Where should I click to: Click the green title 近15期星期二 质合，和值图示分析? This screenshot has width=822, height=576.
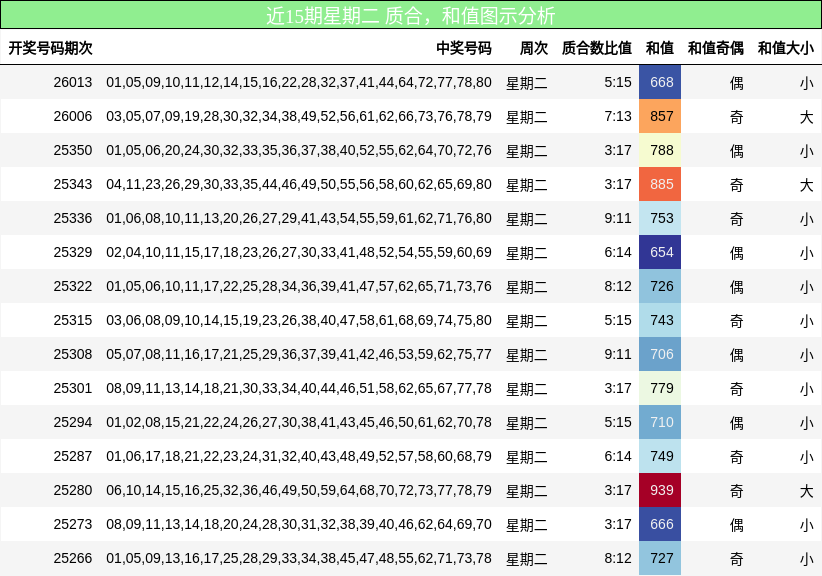(411, 14)
